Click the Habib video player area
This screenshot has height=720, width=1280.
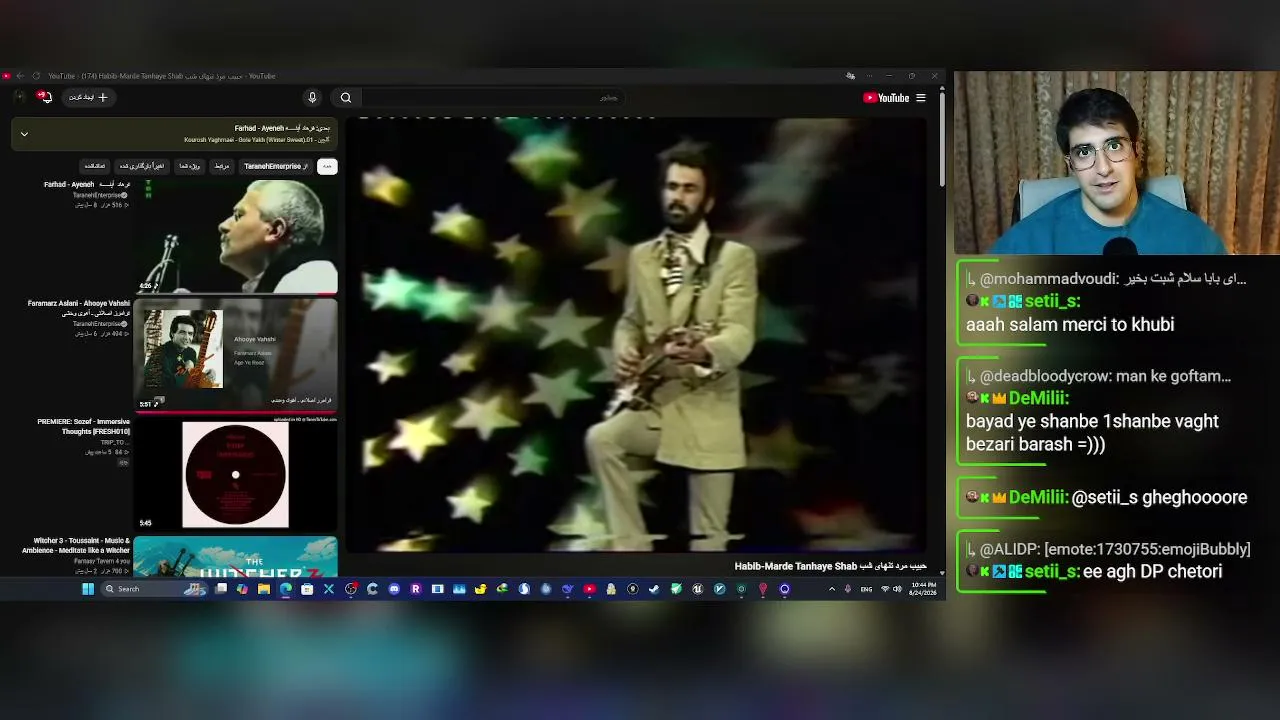636,335
